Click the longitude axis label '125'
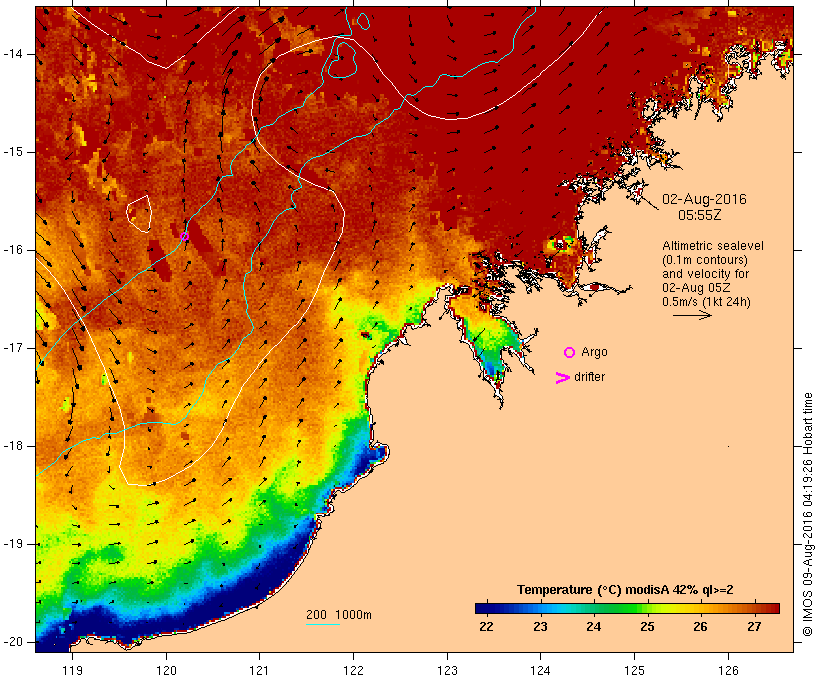 coord(634,670)
